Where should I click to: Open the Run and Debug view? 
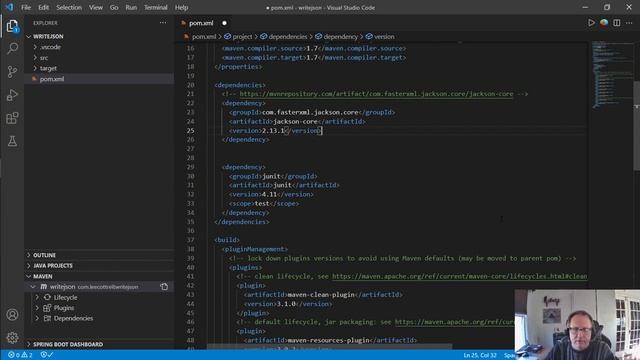pos(12,95)
